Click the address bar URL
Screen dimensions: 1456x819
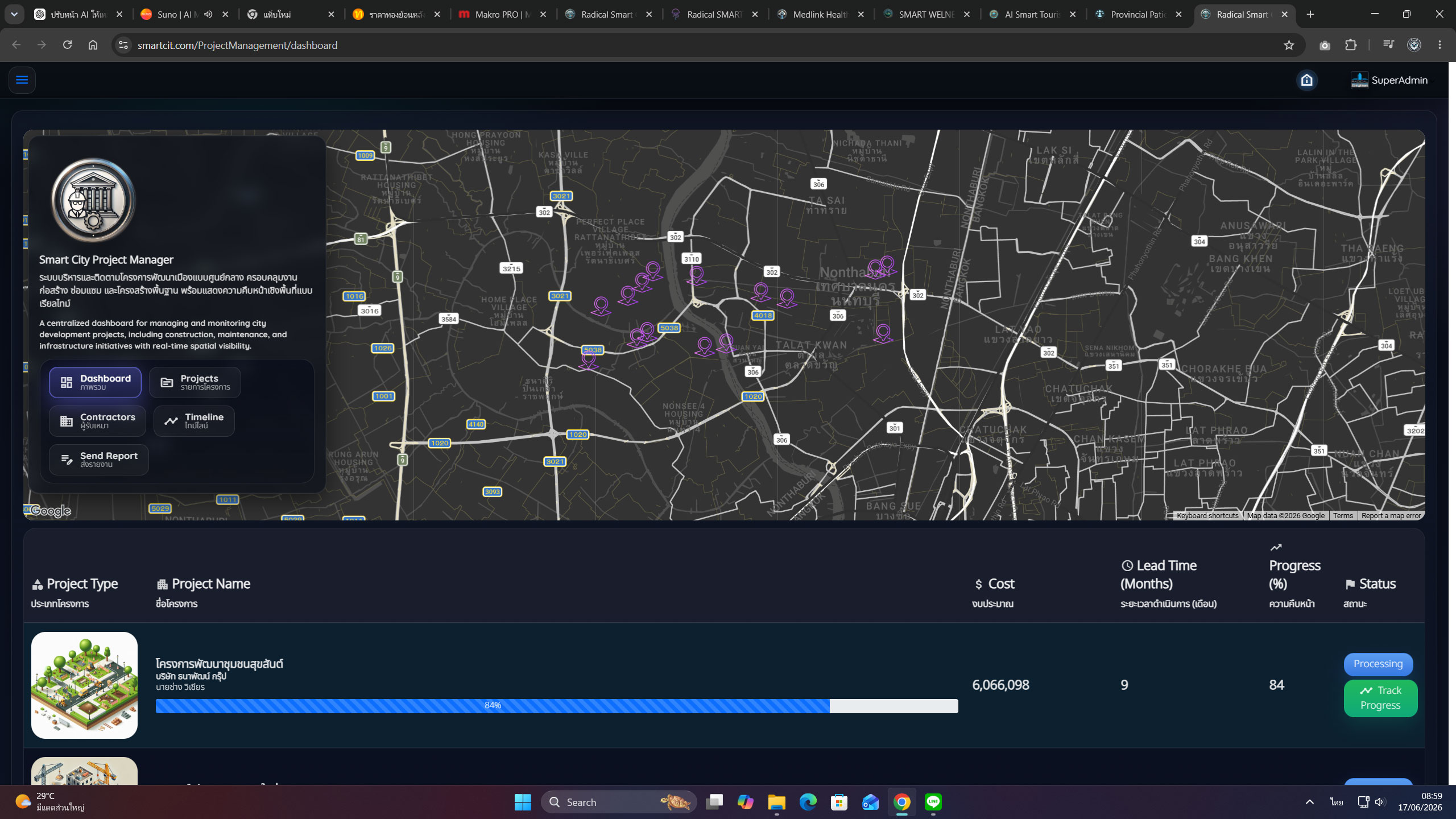[237, 45]
